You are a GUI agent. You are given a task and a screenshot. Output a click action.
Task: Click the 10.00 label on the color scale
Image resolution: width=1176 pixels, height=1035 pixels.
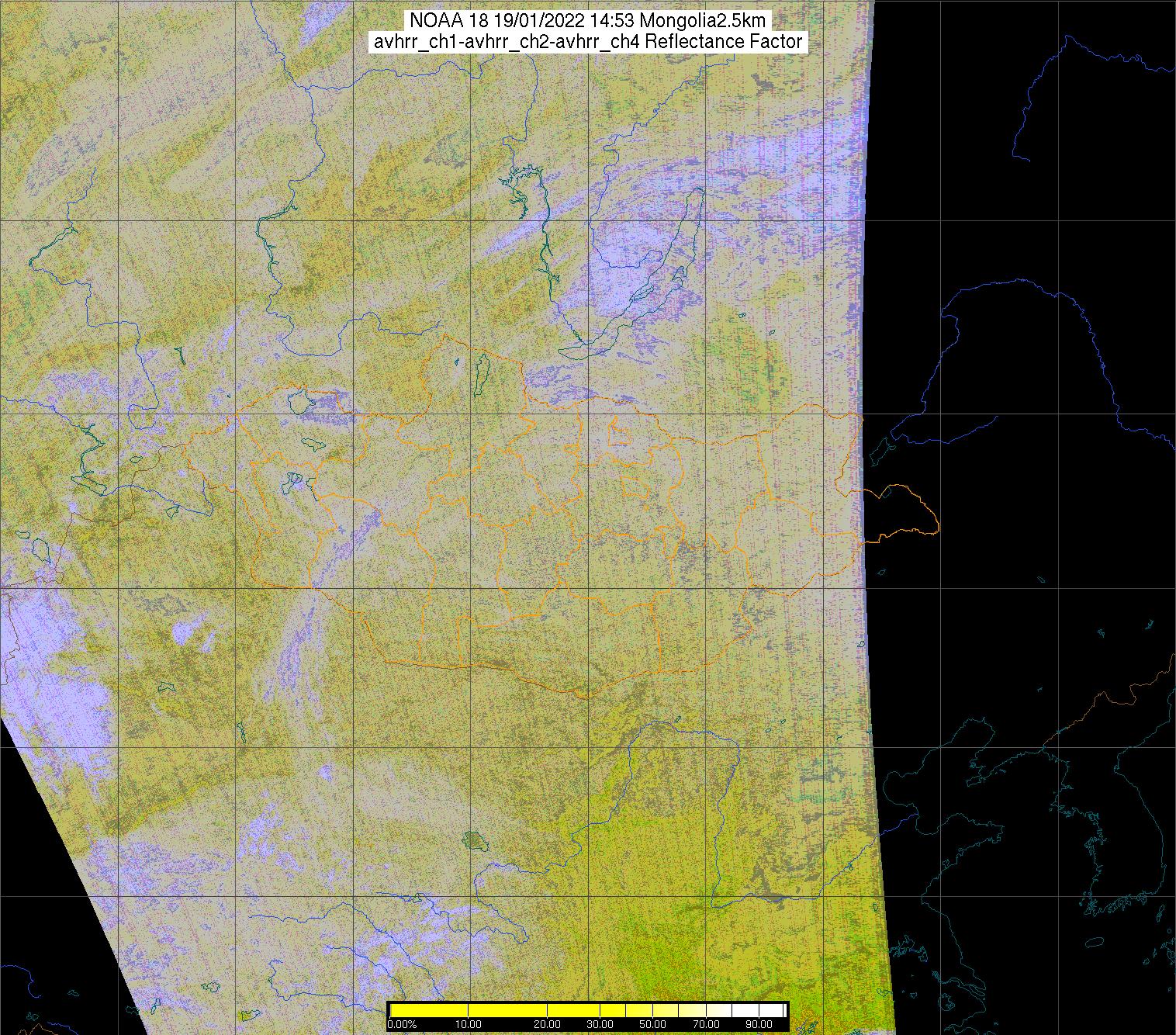469,1025
